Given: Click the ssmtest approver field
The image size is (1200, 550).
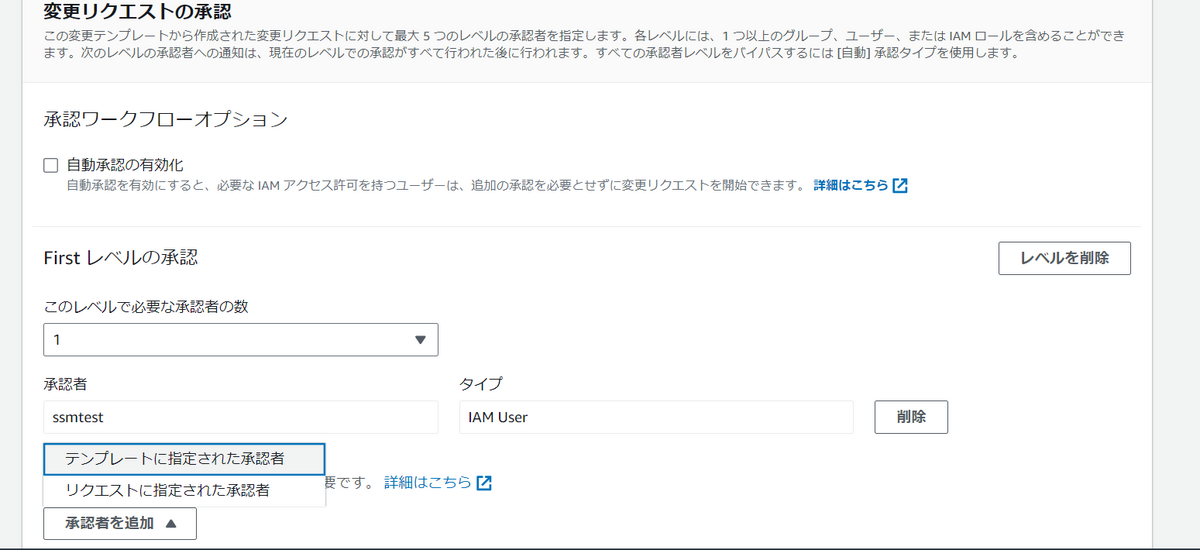Looking at the screenshot, I should coord(241,417).
